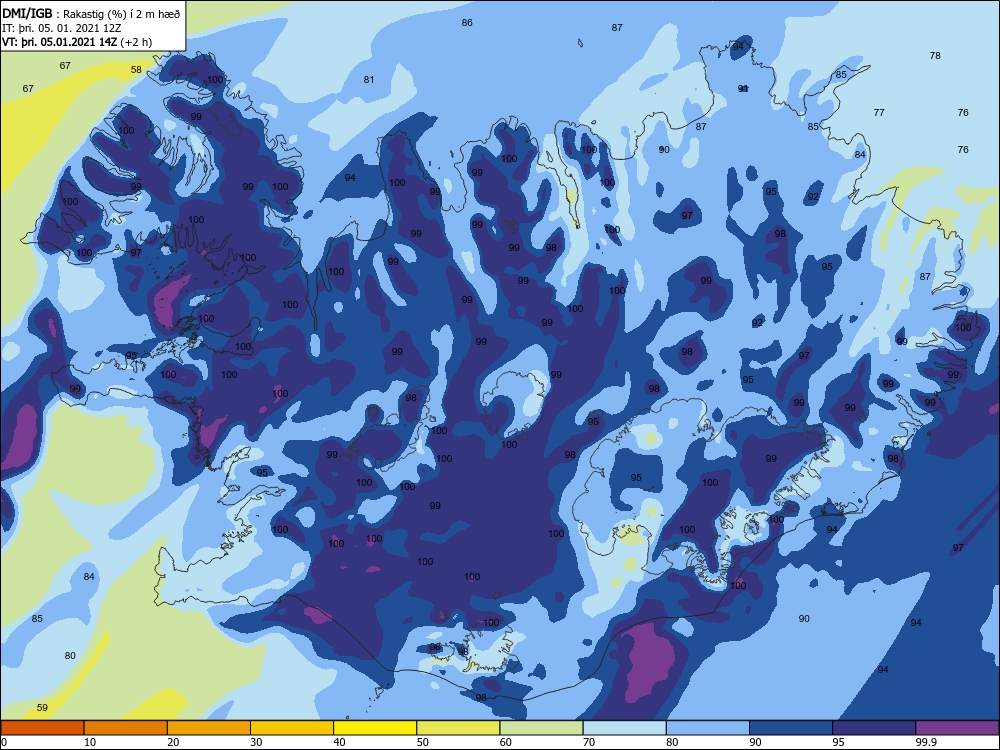Click the '78' humidity value on the map
The height and width of the screenshot is (750, 1000).
click(935, 55)
